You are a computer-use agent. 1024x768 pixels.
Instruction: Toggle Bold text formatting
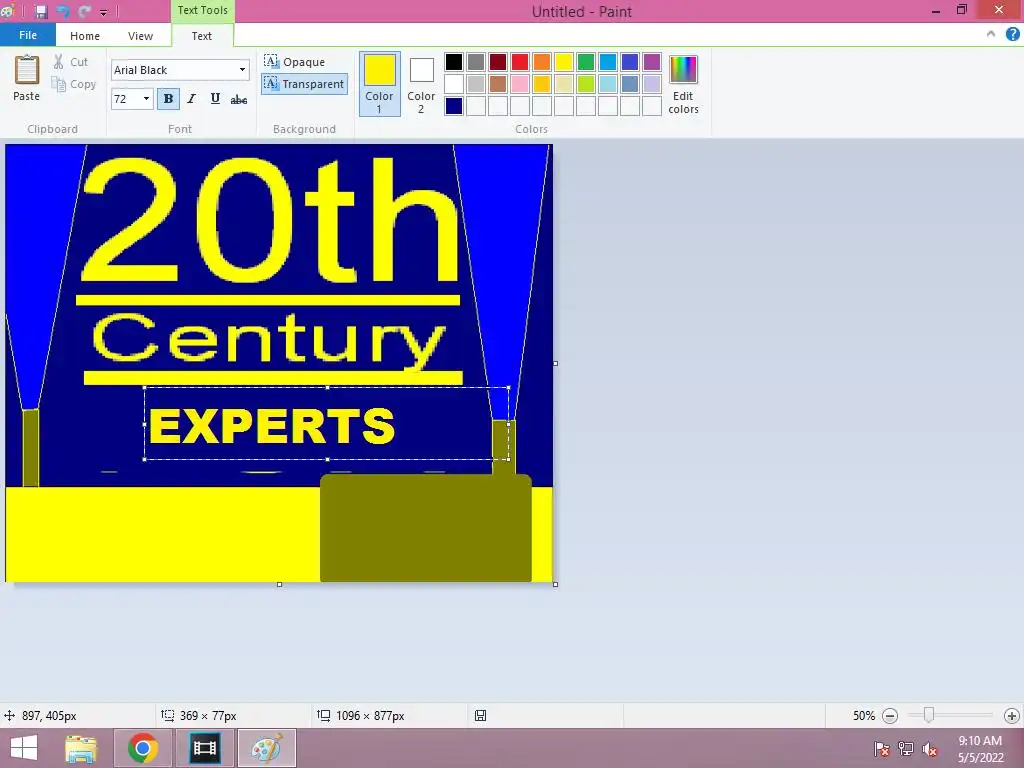(x=168, y=99)
